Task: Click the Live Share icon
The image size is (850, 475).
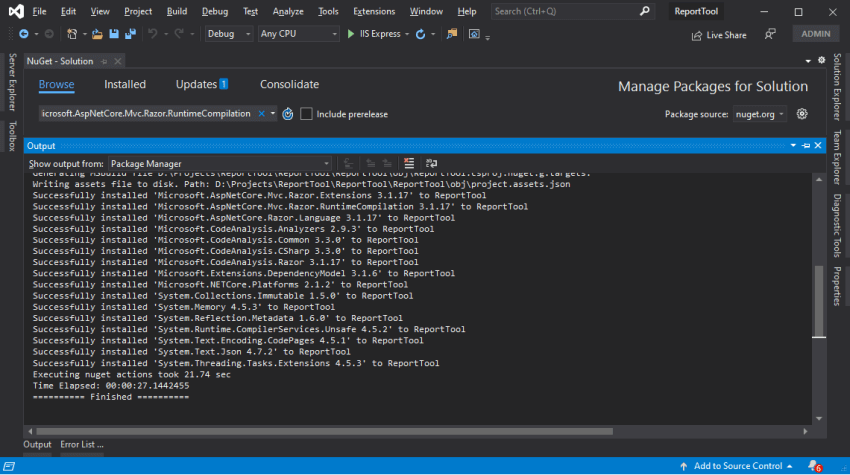Action: click(x=697, y=35)
